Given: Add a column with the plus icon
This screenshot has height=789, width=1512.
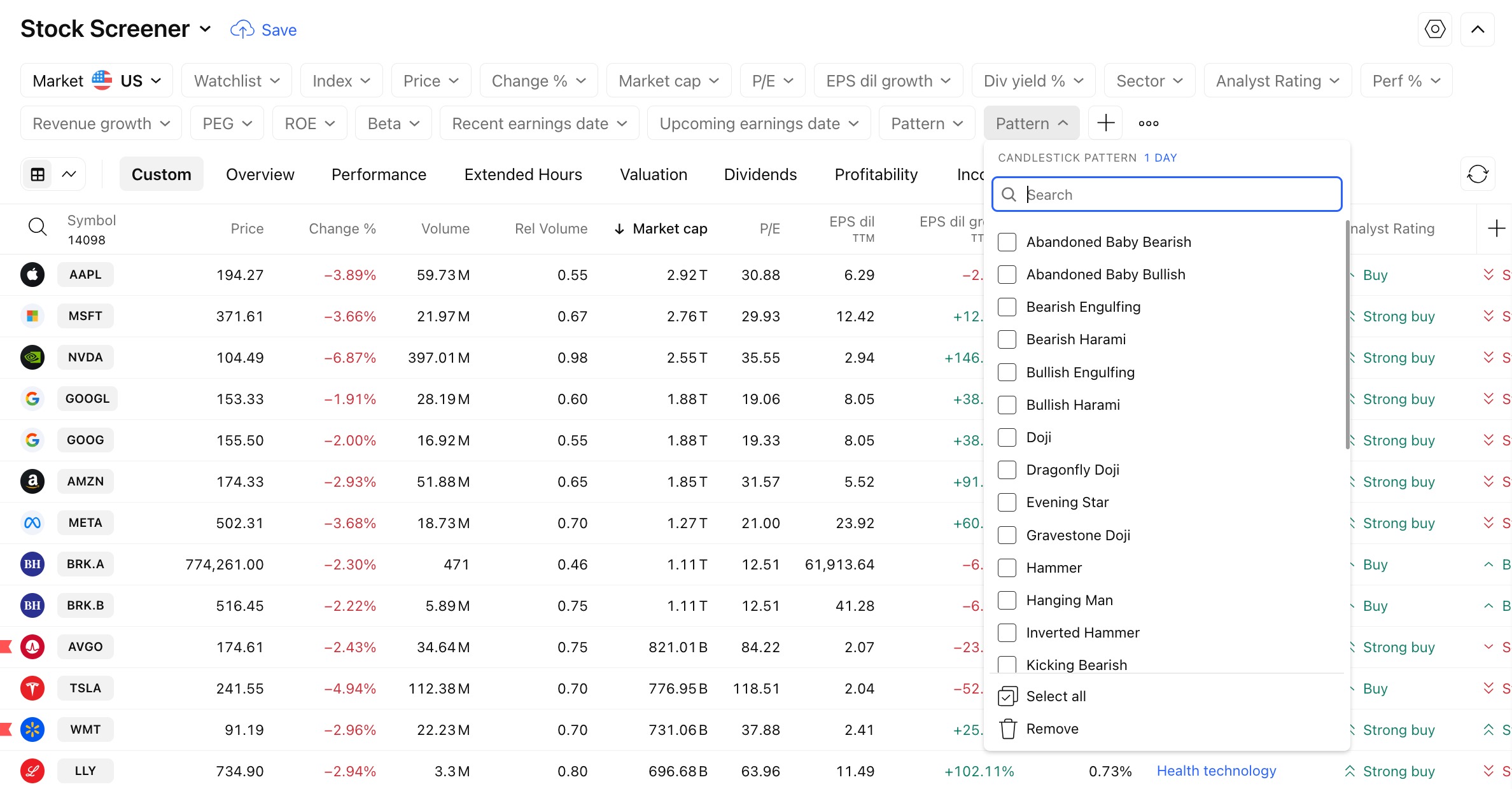Looking at the screenshot, I should coord(1496,228).
